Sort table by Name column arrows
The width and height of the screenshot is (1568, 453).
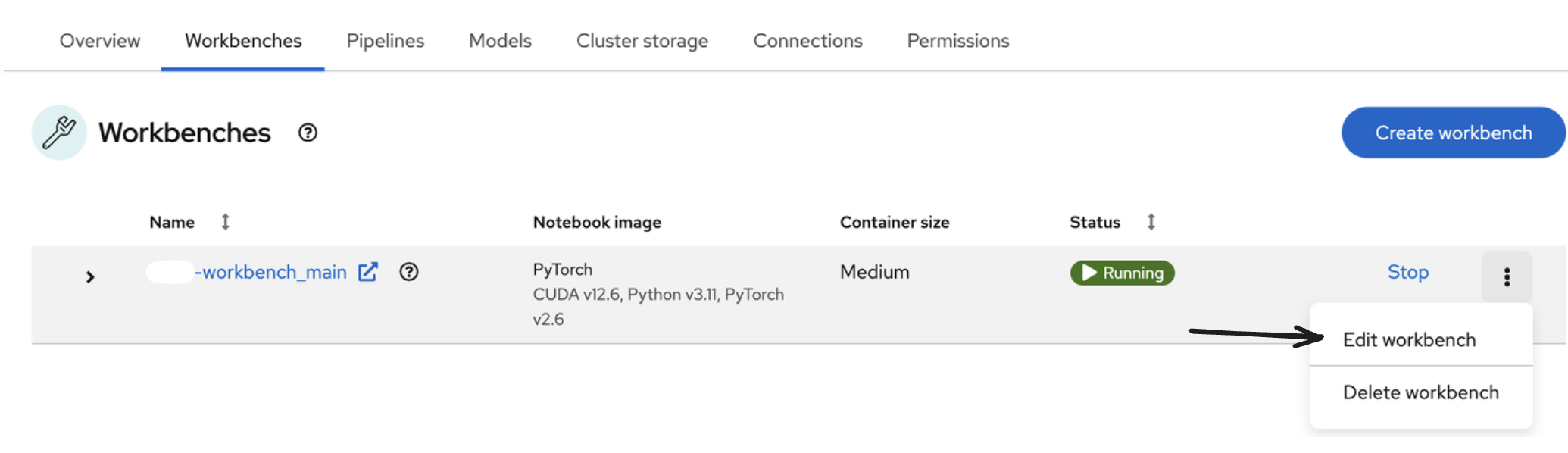pyautogui.click(x=225, y=222)
